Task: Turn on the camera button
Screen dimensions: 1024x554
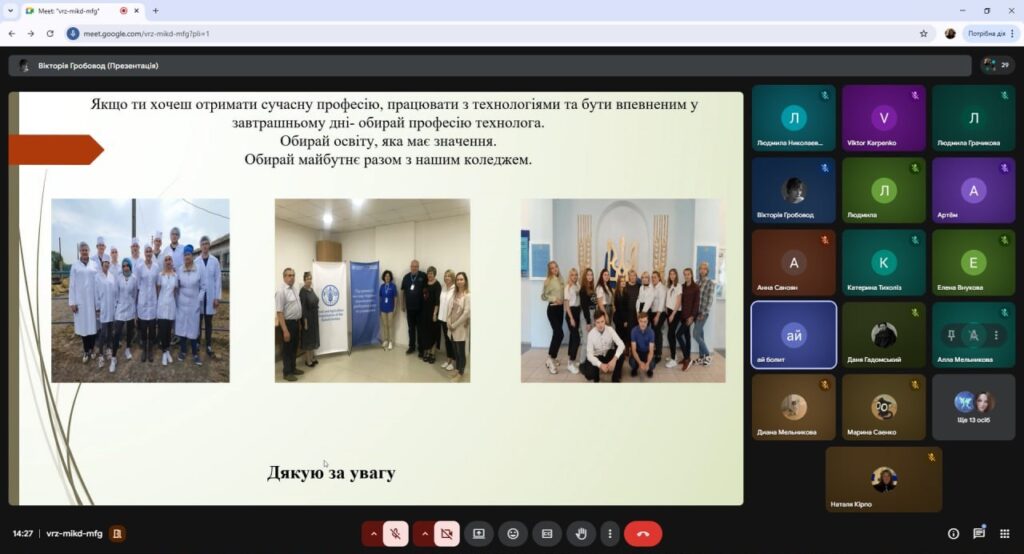Action: coord(446,534)
